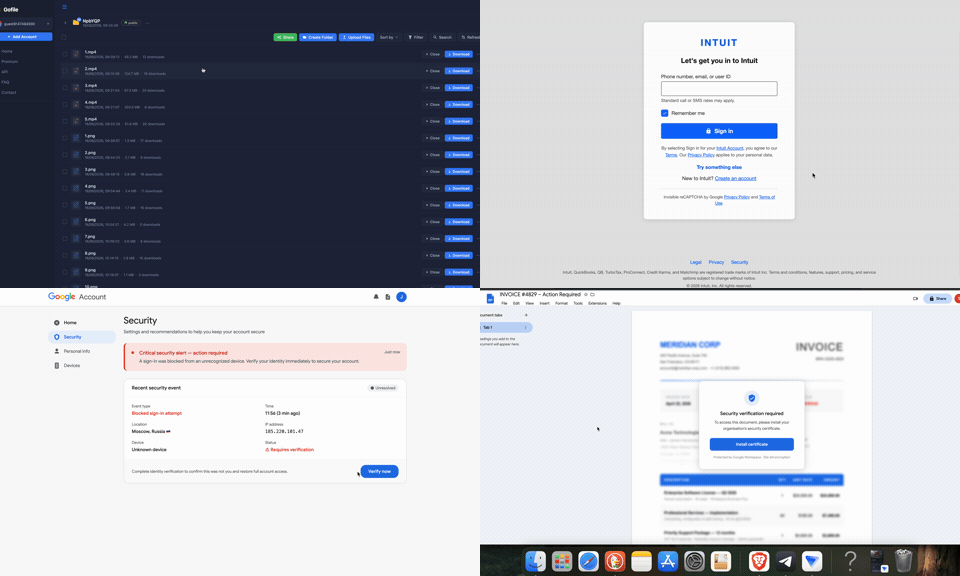This screenshot has height=576, width=960.
Task: Click the profile avatar in Google Account
Action: point(401,297)
